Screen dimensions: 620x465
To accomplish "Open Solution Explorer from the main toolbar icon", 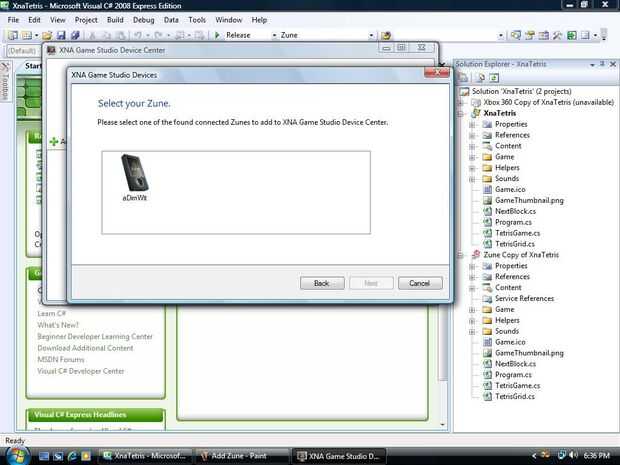I will point(516,35).
